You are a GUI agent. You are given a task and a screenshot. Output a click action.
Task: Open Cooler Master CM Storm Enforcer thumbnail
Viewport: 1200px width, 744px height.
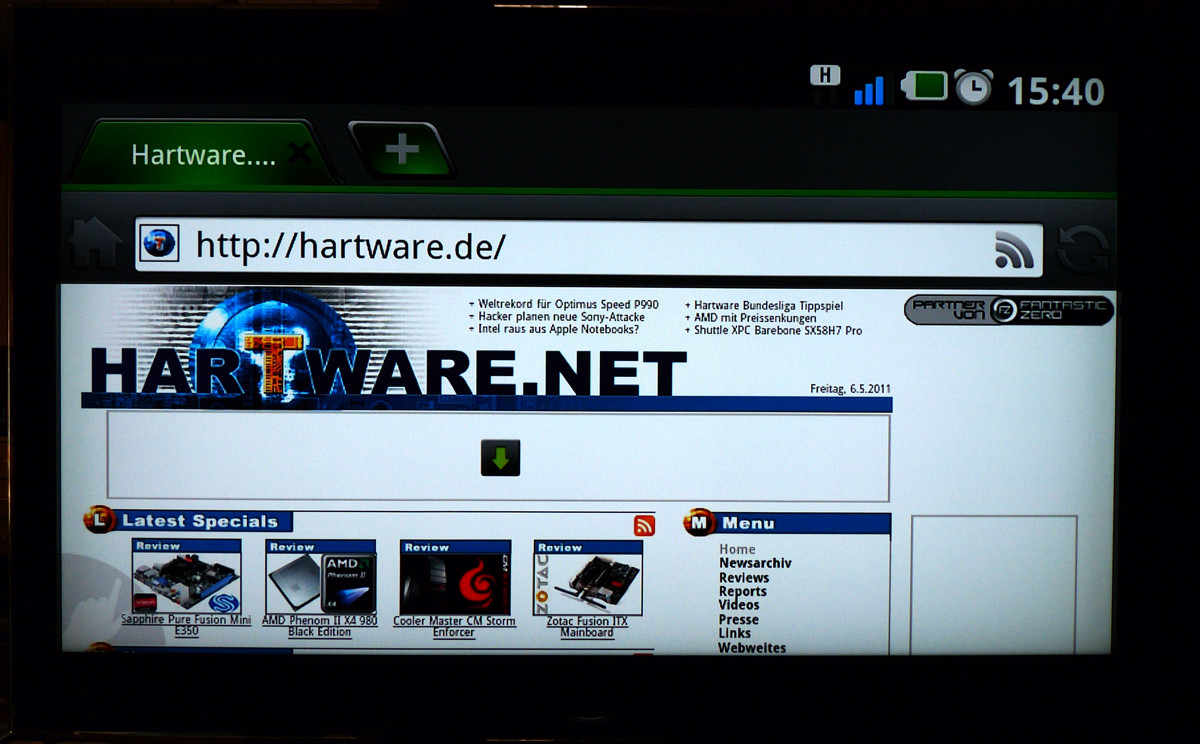(455, 578)
